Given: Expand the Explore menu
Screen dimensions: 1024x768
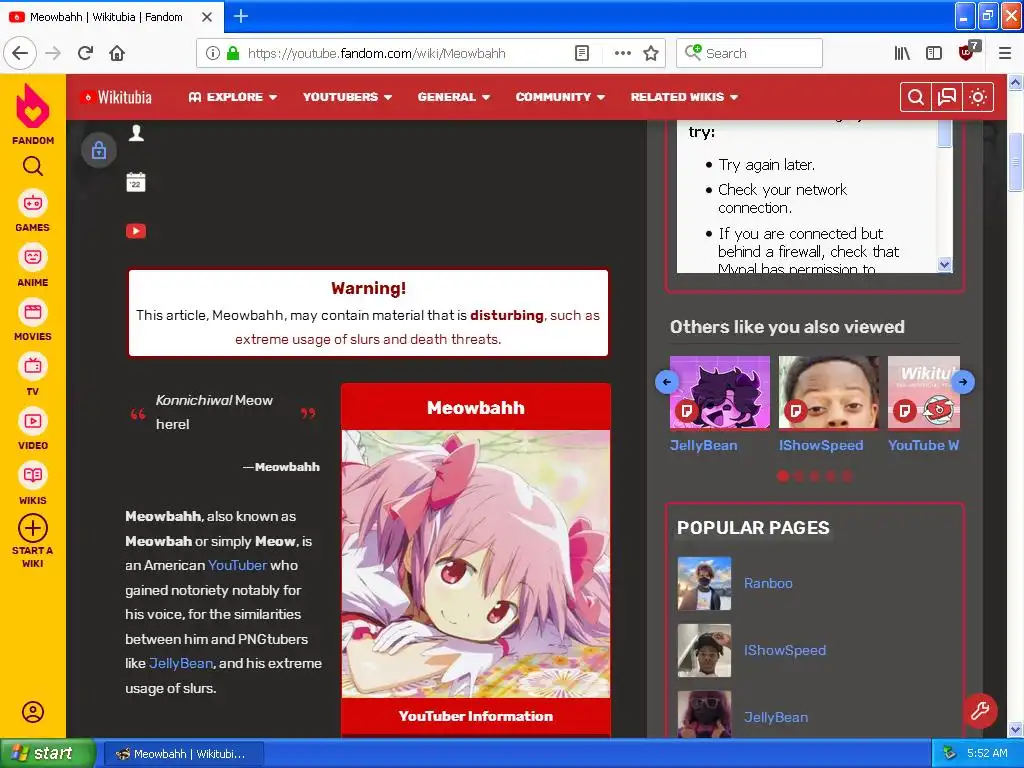Looking at the screenshot, I should click(x=232, y=97).
